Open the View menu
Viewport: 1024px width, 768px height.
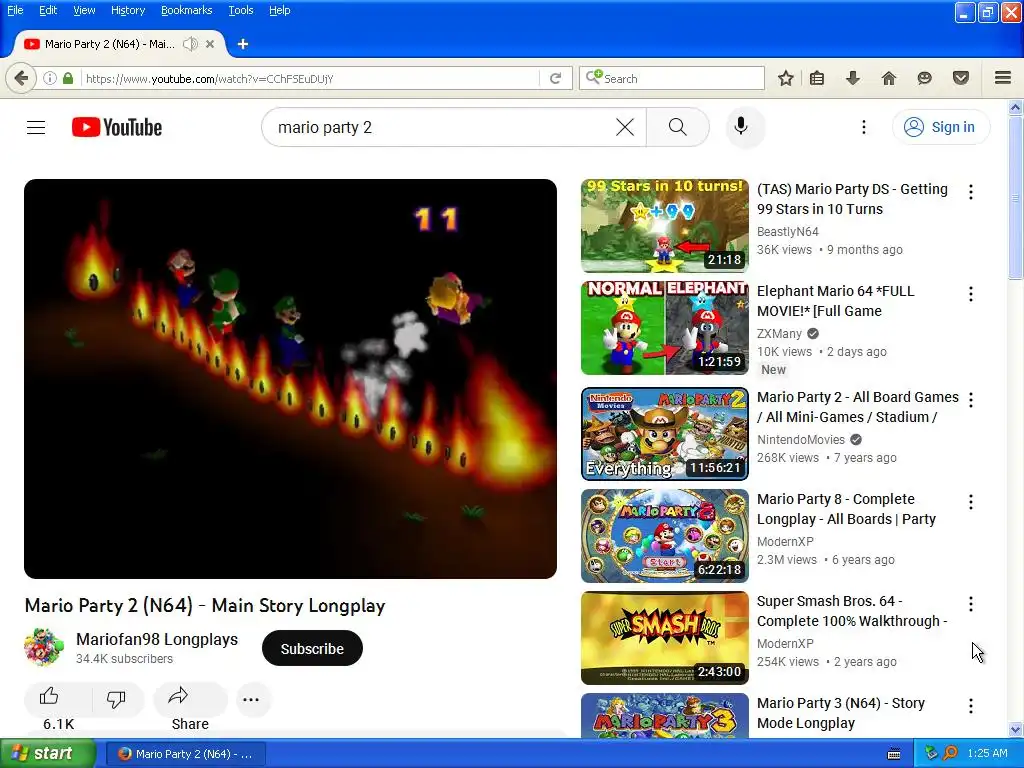coord(84,10)
